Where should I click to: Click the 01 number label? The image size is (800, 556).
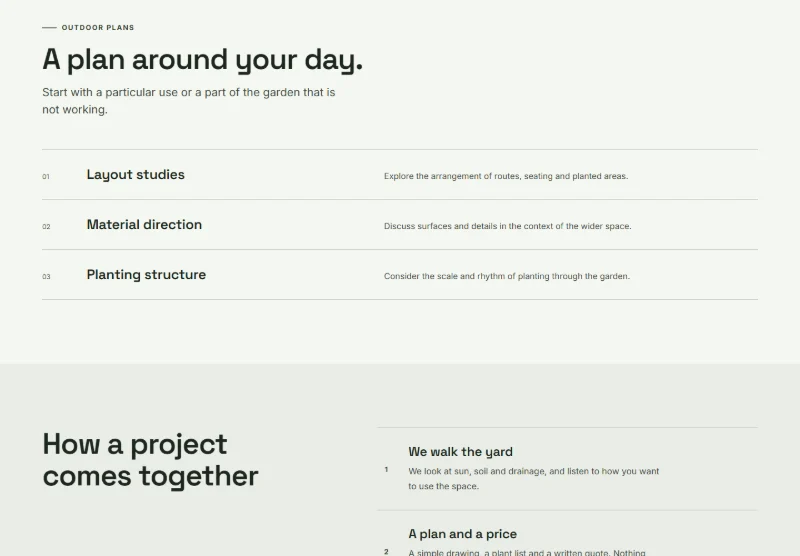[46, 176]
